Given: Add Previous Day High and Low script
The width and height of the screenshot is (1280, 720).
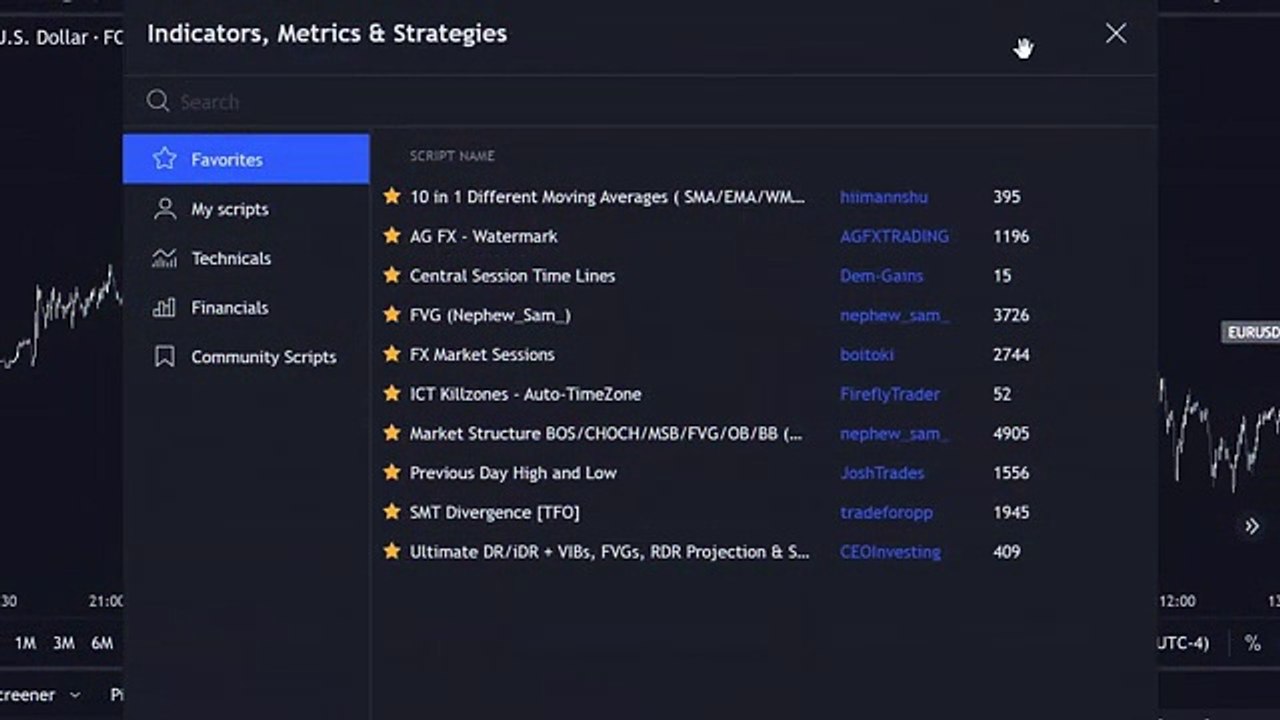Looking at the screenshot, I should tap(513, 473).
